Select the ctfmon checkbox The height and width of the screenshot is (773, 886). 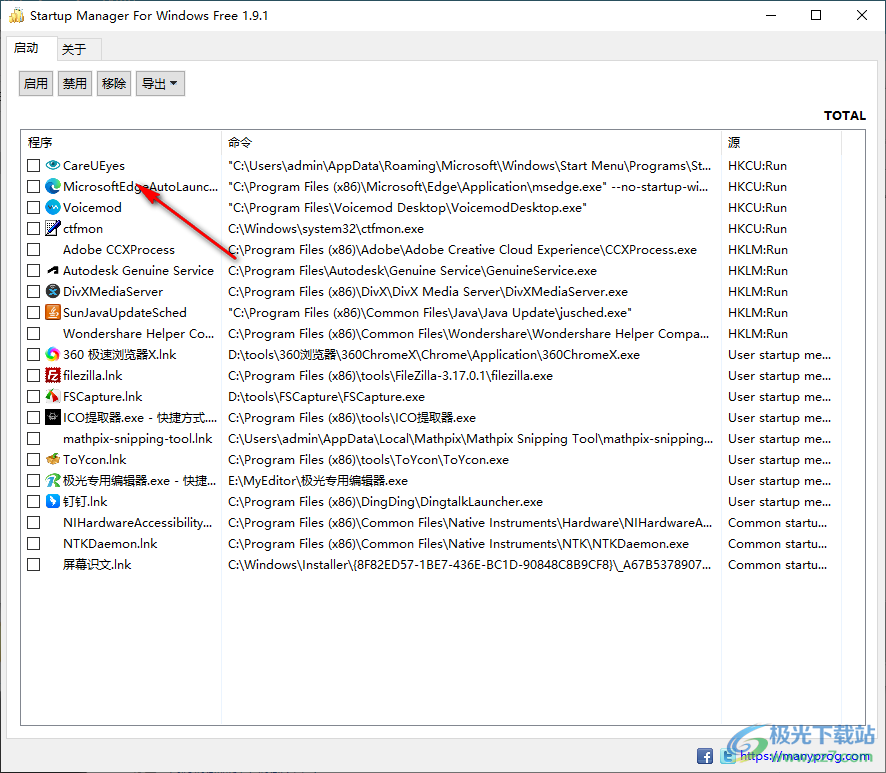click(33, 228)
